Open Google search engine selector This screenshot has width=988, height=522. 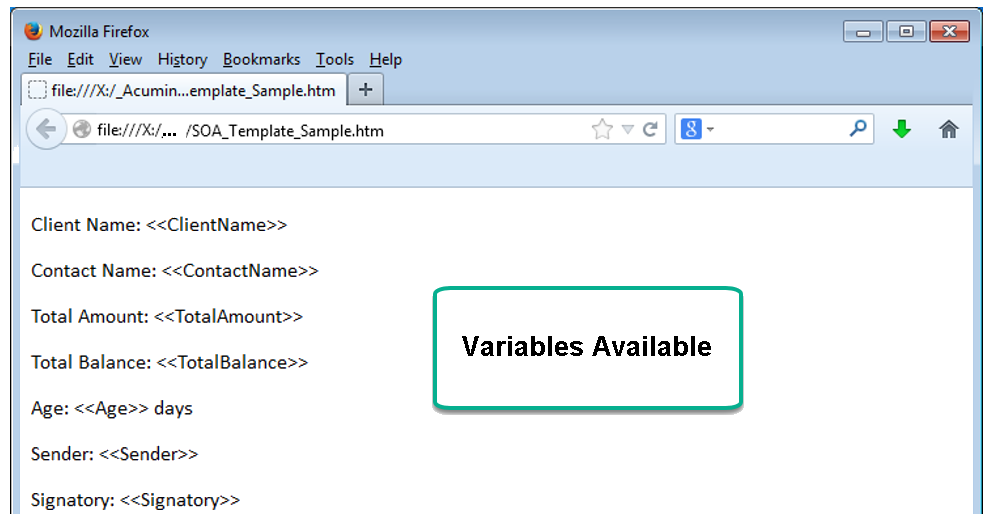point(697,129)
